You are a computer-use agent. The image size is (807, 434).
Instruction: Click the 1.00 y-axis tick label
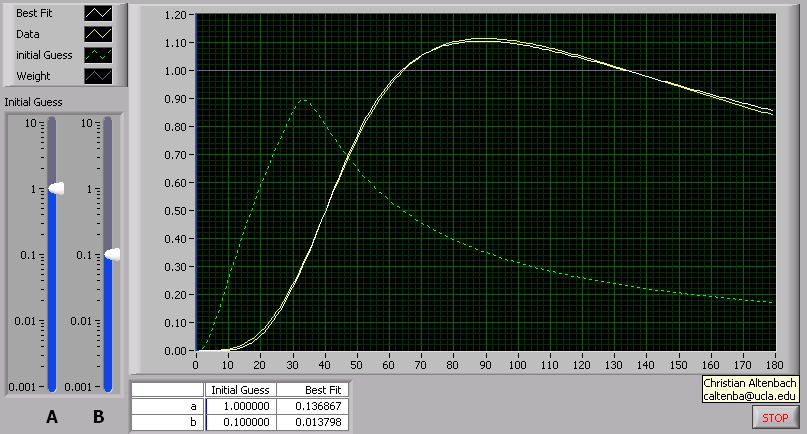176,71
